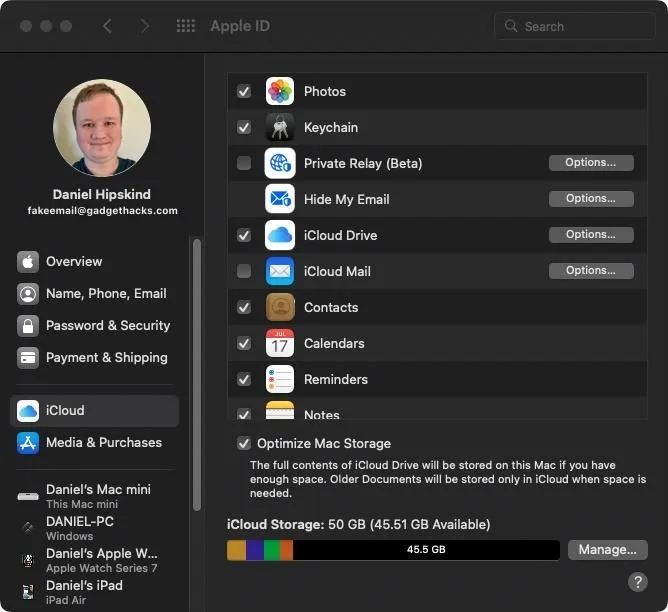Viewport: 668px width, 612px height.
Task: Click the sidebar vertical scrollbar
Action: pyautogui.click(x=196, y=375)
